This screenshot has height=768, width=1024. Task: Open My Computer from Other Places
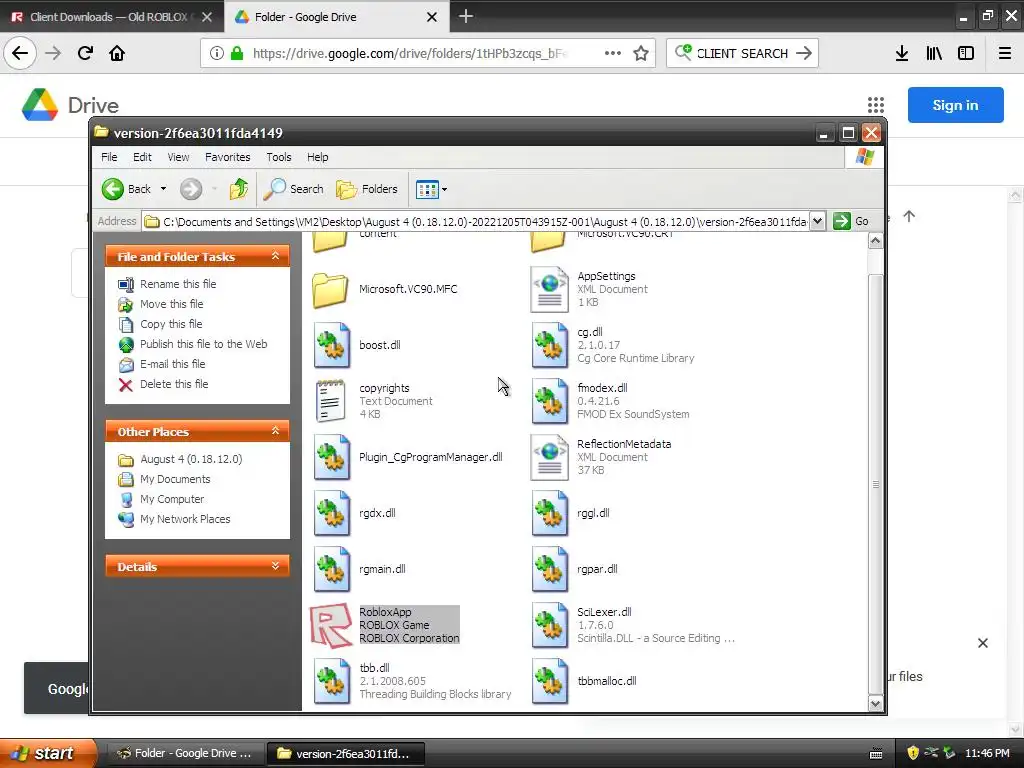coord(172,500)
